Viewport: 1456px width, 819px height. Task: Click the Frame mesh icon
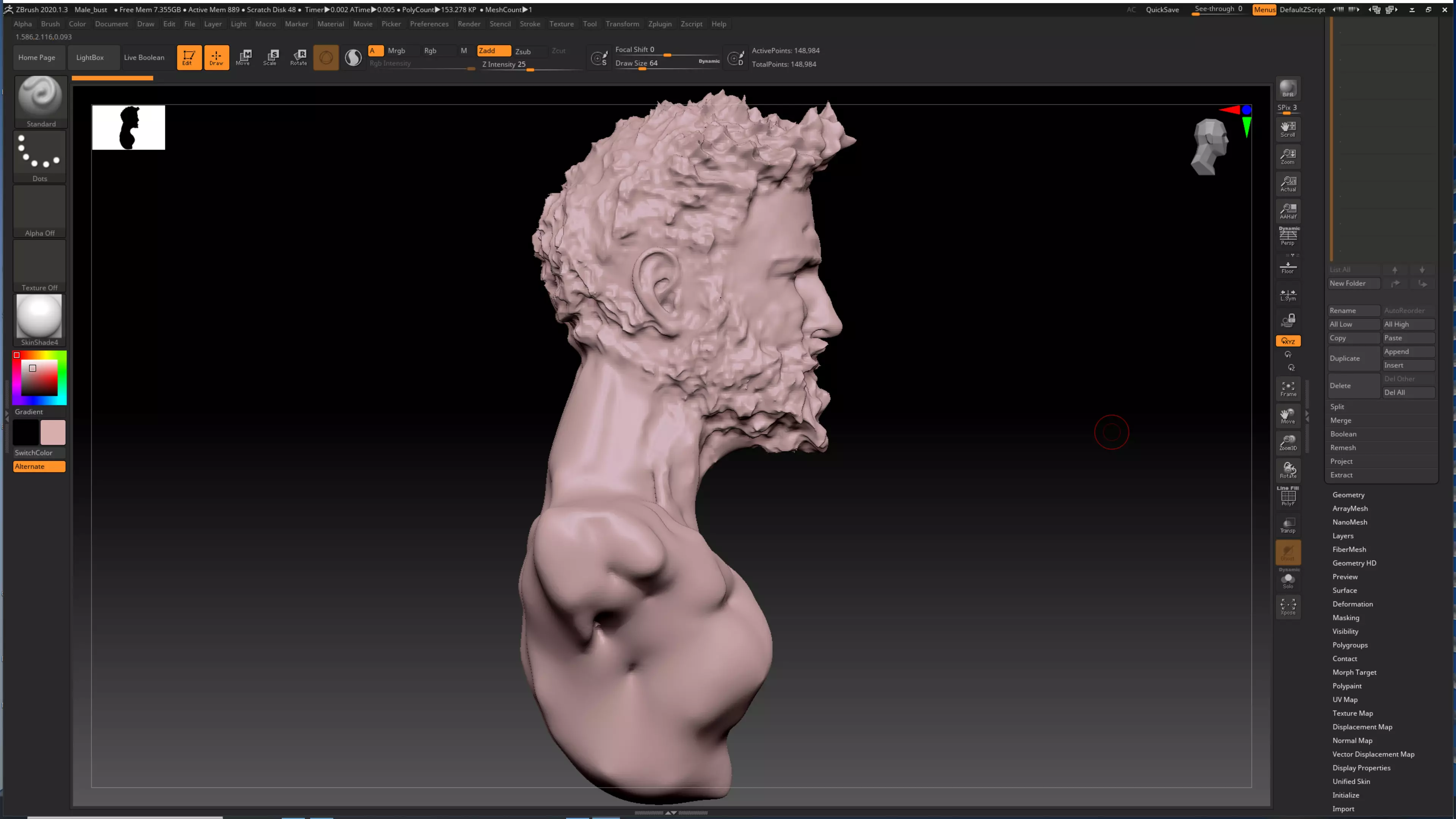(1288, 389)
